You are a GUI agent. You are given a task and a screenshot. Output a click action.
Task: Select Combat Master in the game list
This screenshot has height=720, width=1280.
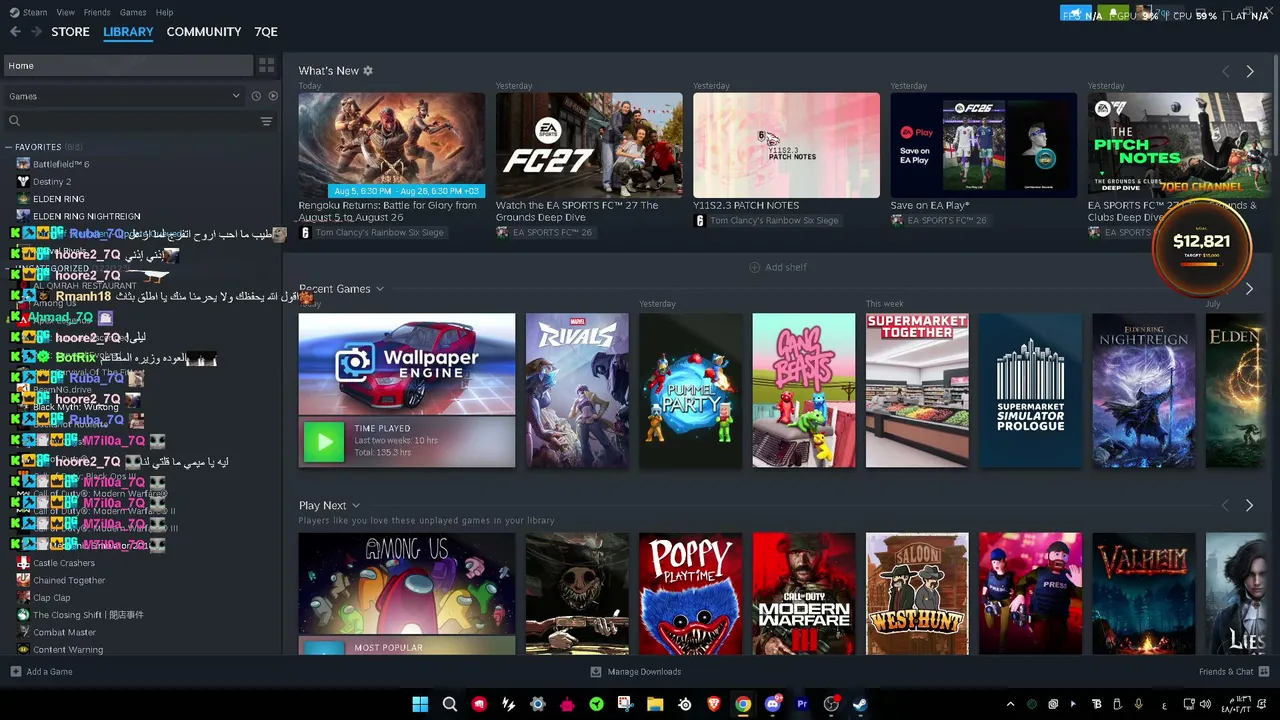(x=64, y=632)
